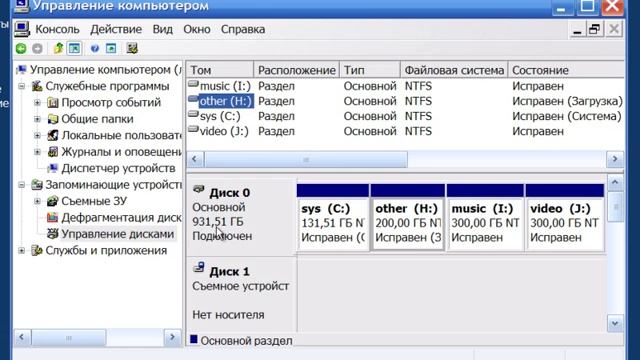Screen dimensions: 640x360
Task: Select the Управление дисками tree item
Action: tap(118, 234)
